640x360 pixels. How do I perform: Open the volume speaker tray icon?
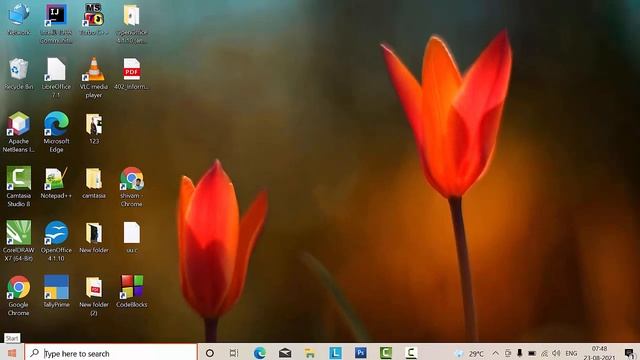tap(556, 353)
